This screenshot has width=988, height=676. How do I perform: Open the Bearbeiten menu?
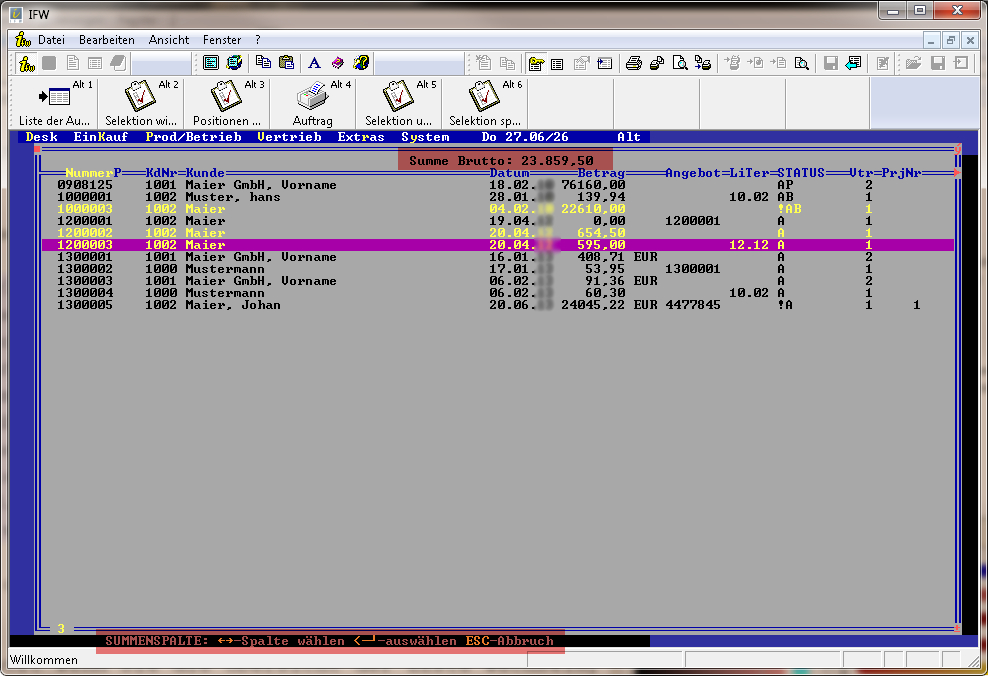coord(107,40)
